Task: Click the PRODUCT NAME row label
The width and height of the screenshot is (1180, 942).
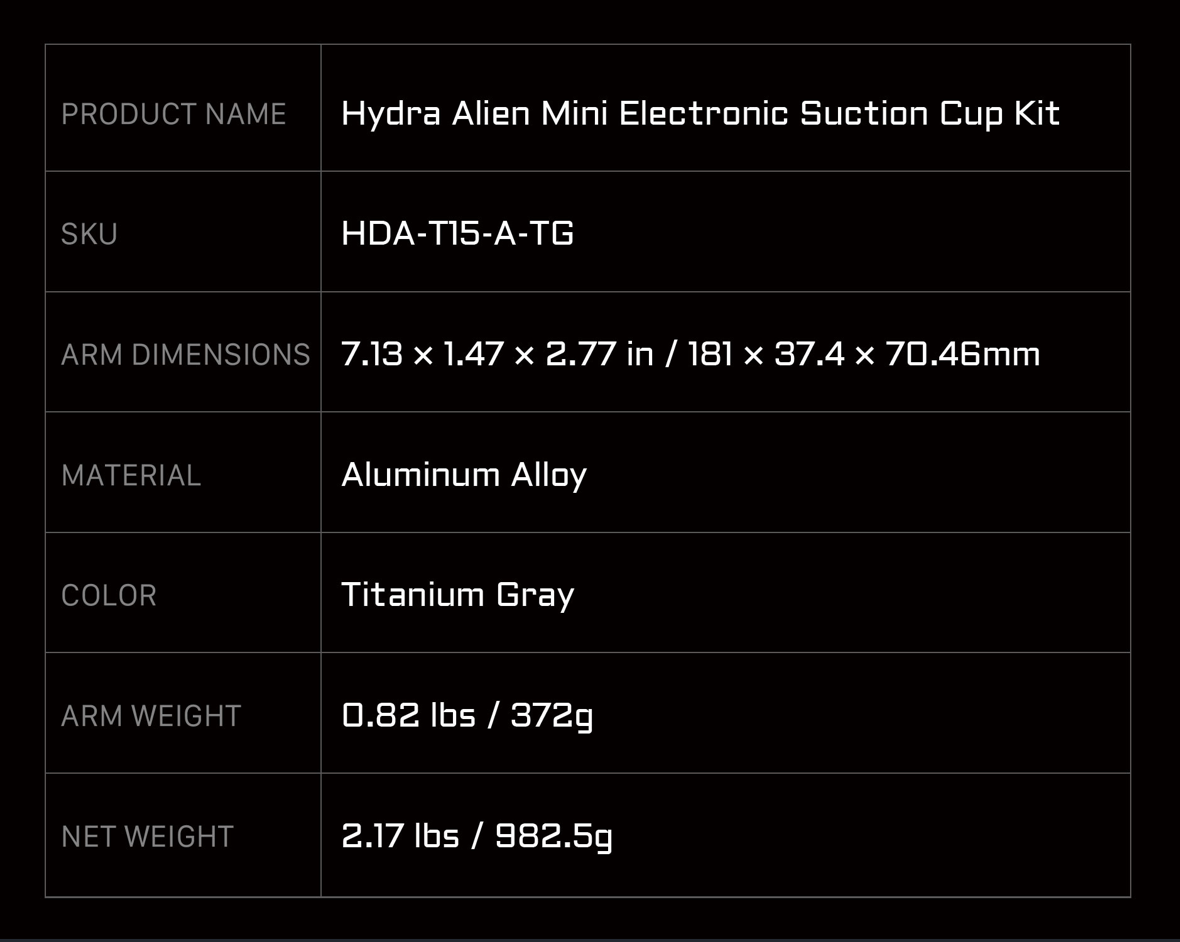Action: 173,114
